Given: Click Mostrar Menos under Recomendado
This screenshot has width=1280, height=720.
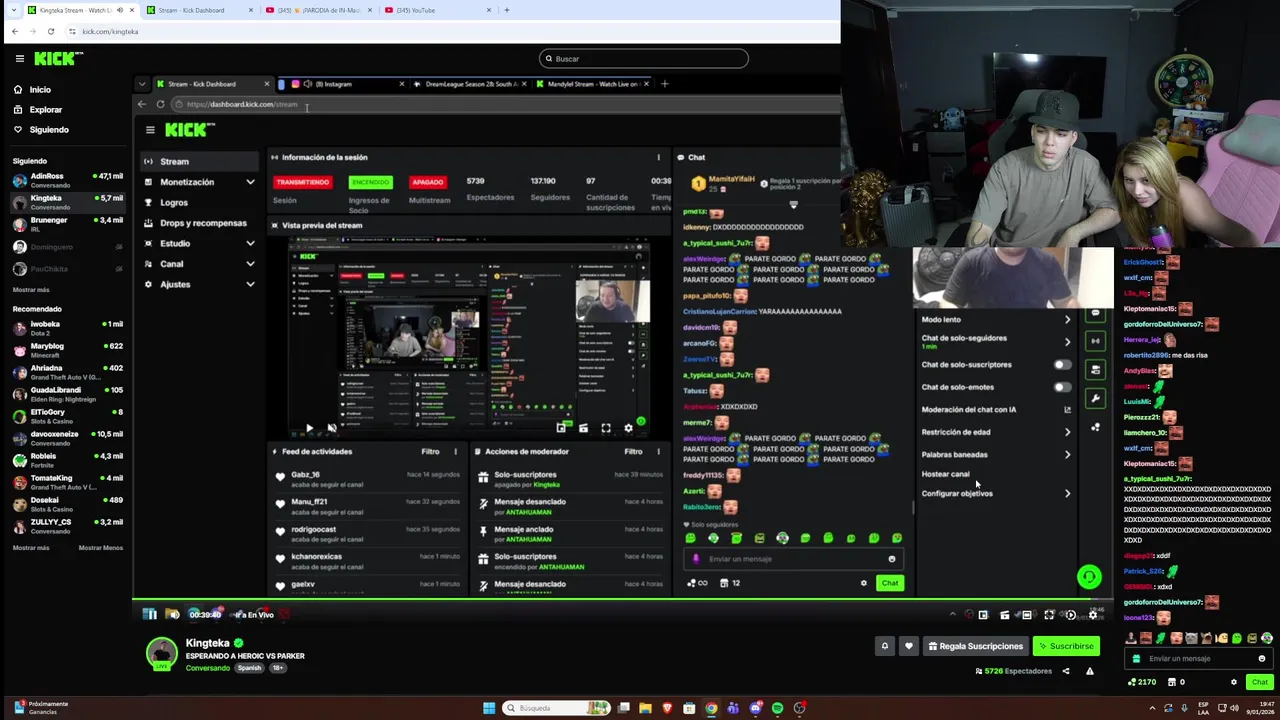Looking at the screenshot, I should coord(101,547).
